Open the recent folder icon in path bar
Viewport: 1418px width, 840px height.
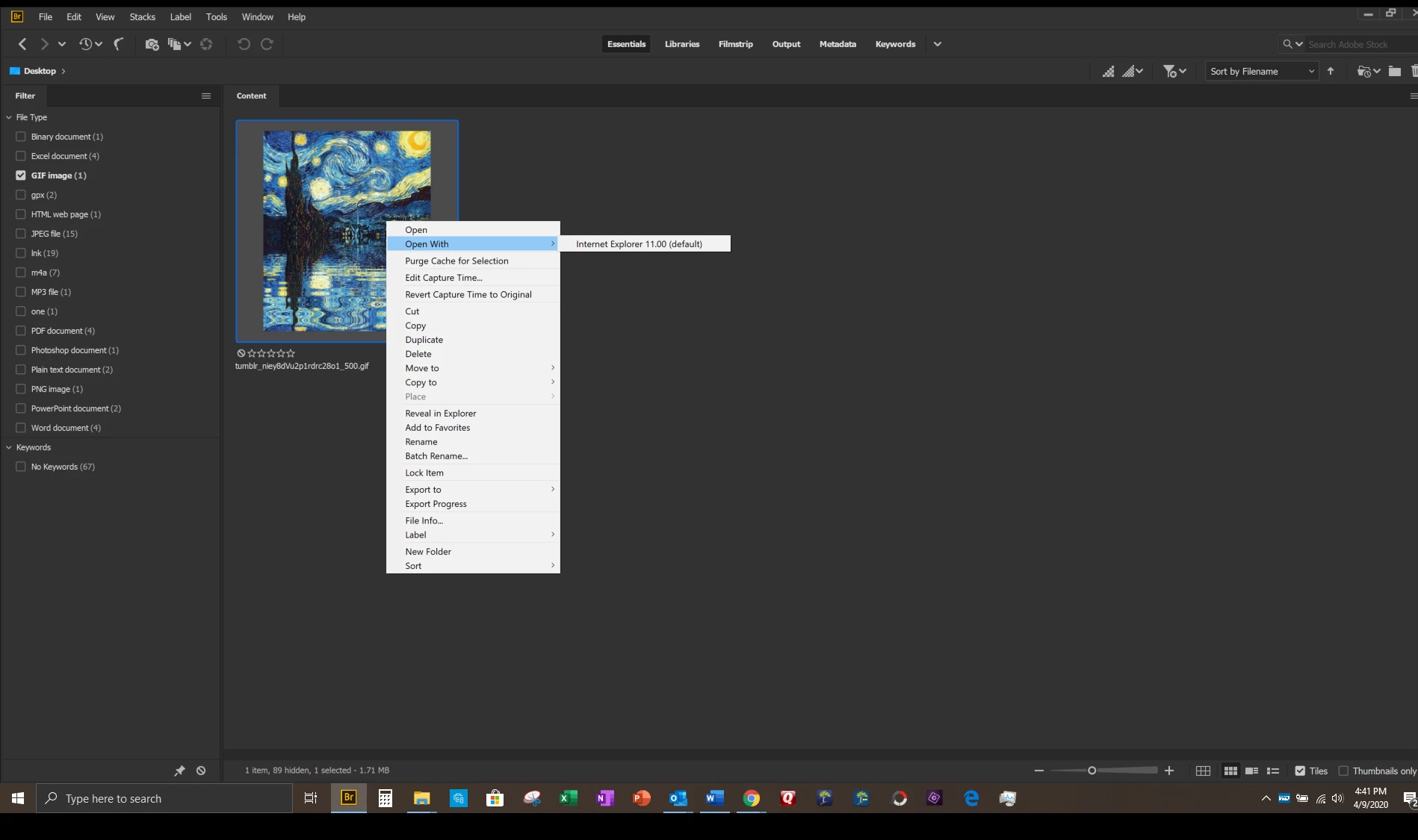(1369, 71)
